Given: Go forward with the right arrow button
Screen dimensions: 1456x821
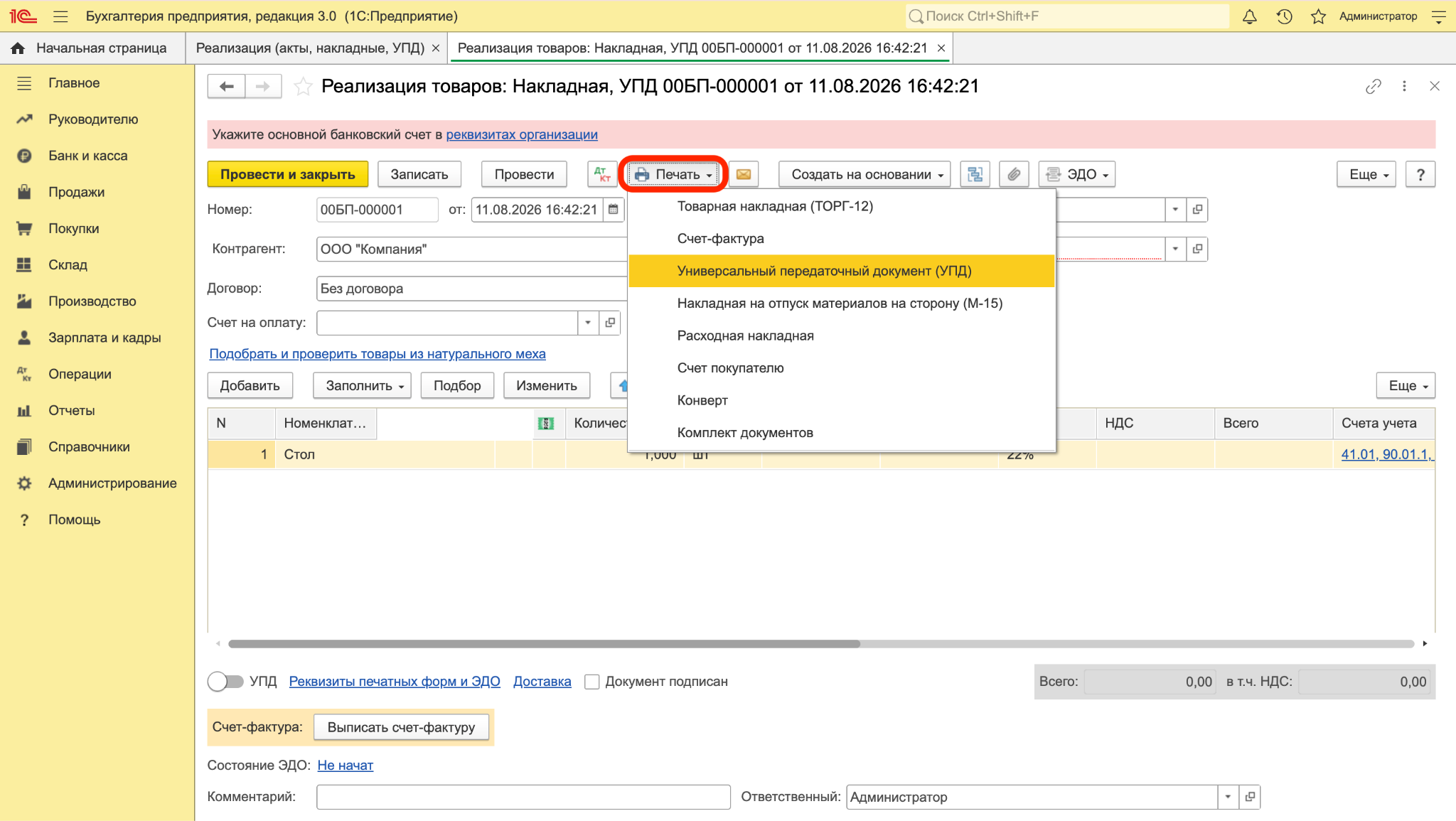Looking at the screenshot, I should (263, 86).
